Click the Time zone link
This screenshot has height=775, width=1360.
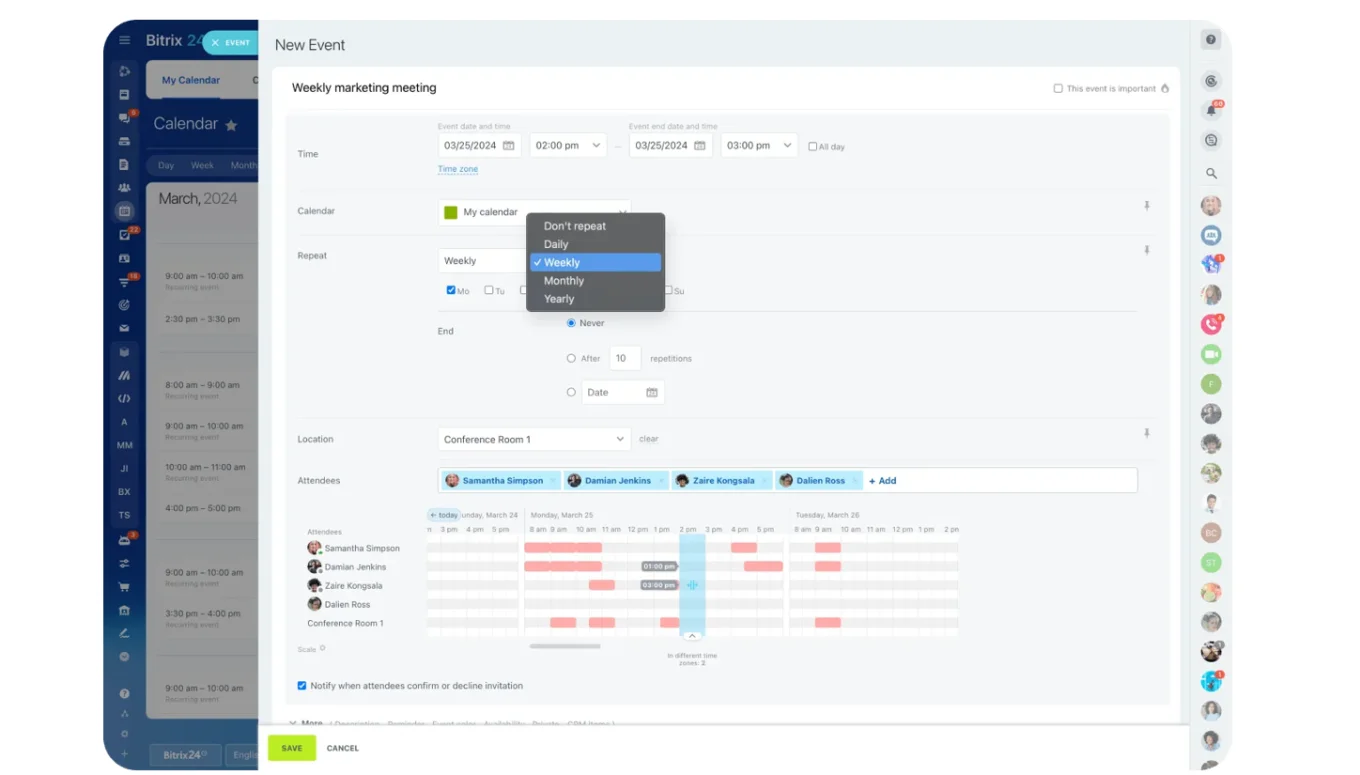coord(458,169)
